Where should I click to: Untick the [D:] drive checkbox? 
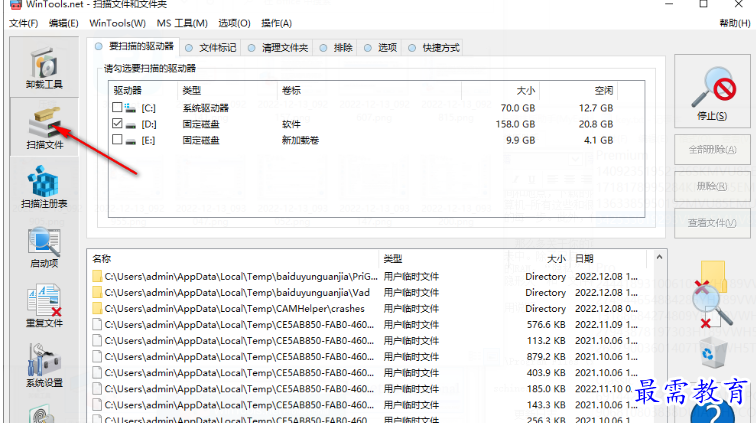117,123
